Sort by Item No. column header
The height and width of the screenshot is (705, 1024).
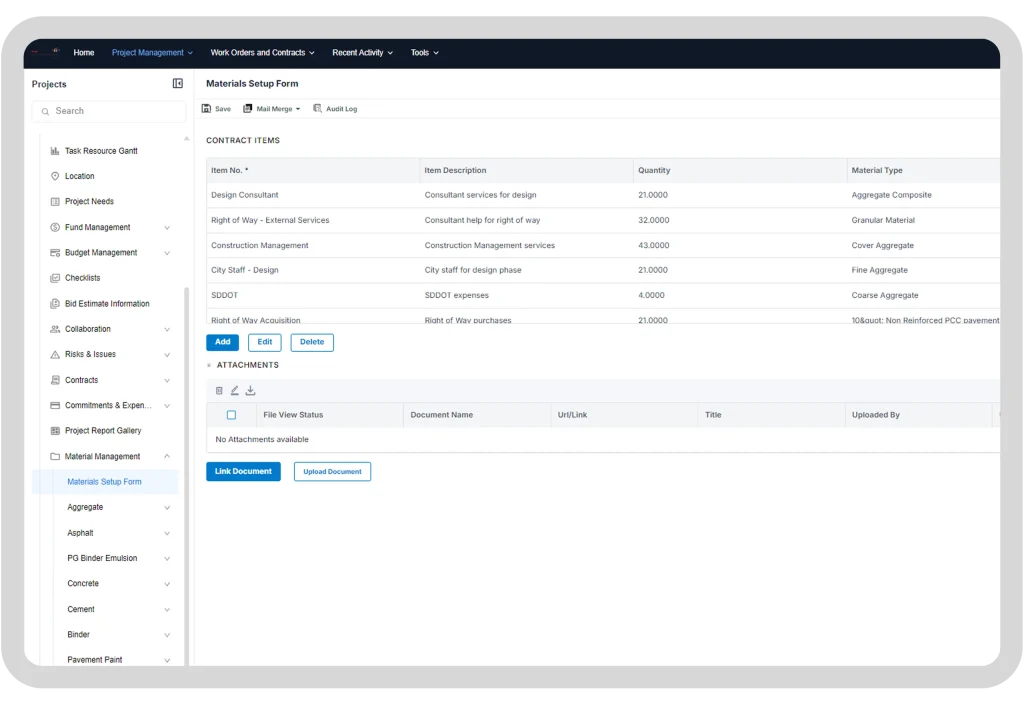[313, 170]
